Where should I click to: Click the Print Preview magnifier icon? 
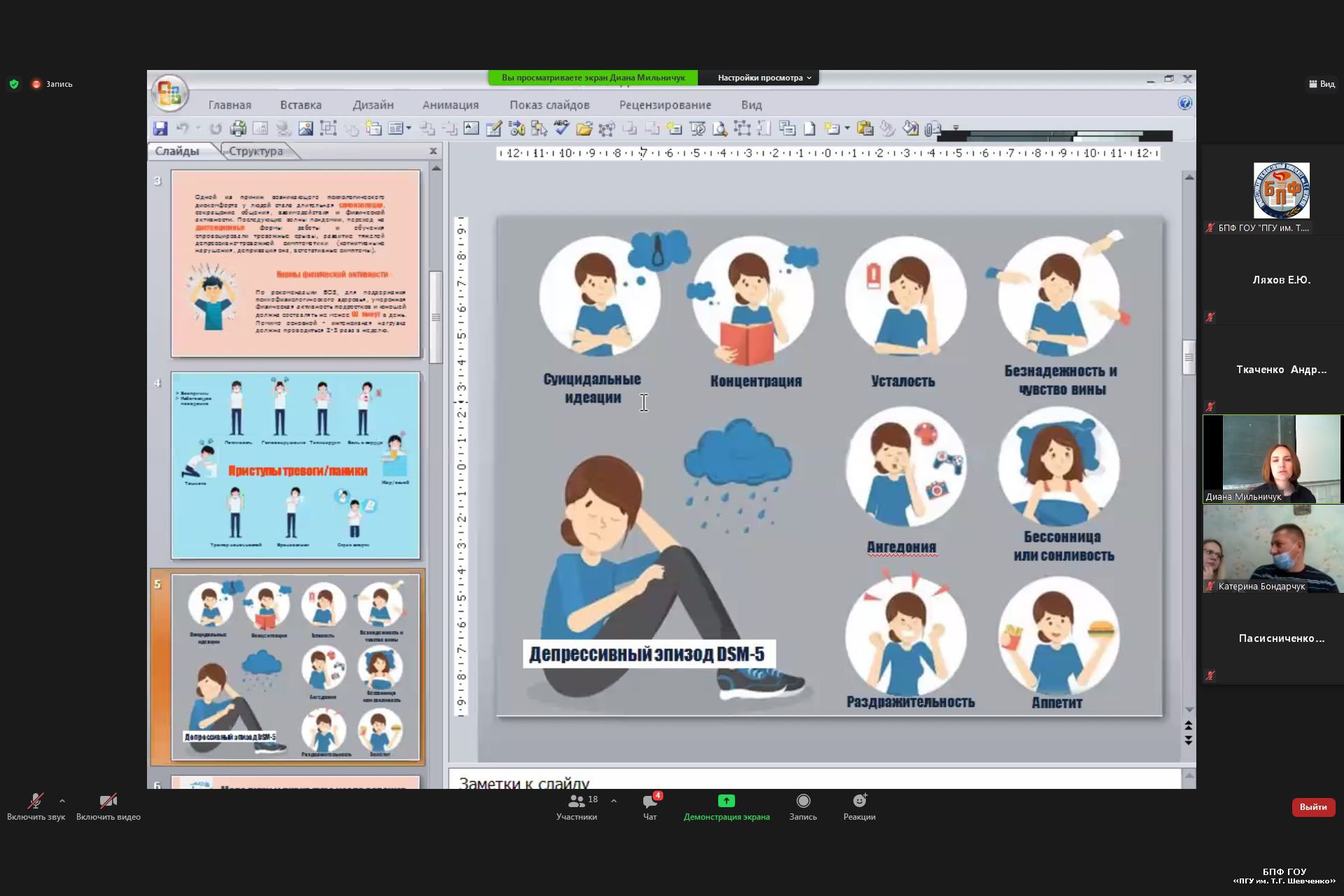(720, 128)
